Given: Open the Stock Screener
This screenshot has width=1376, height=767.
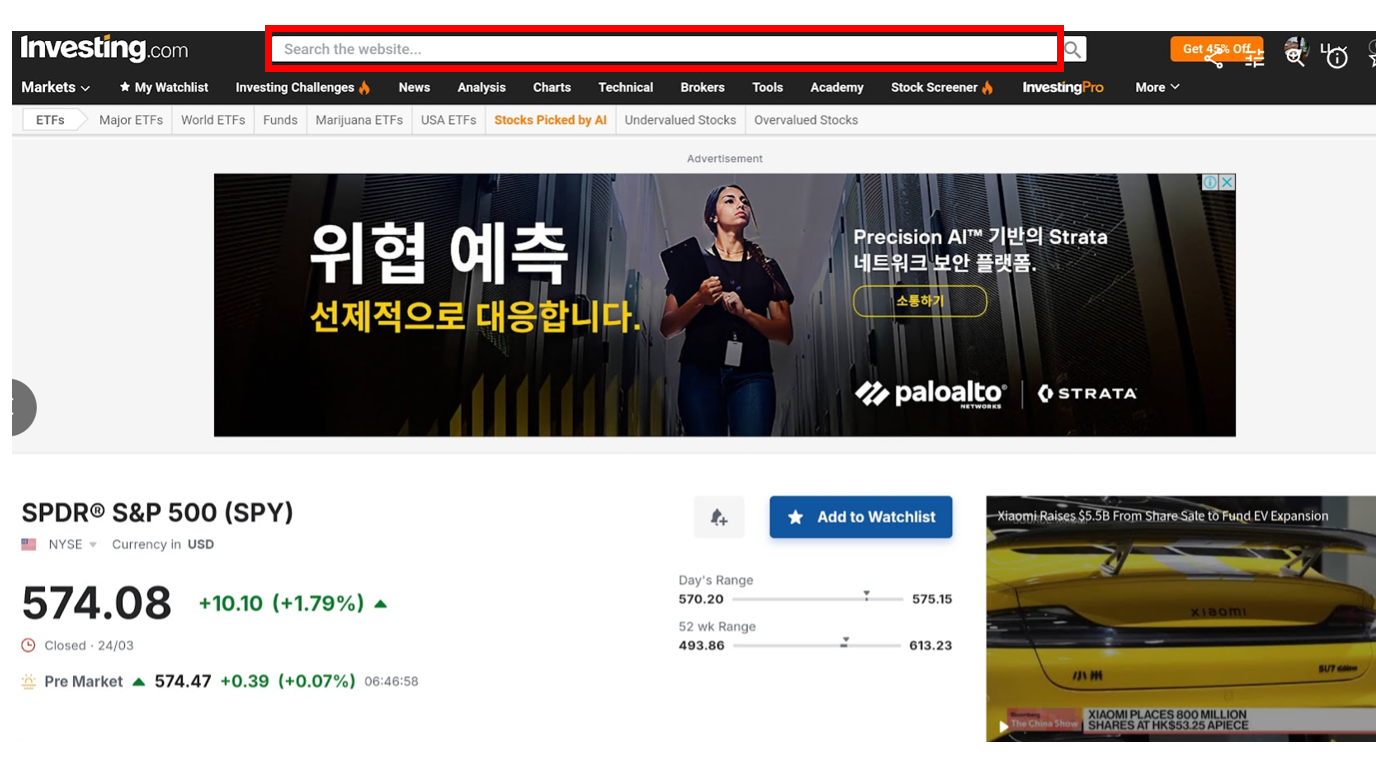Looking at the screenshot, I should tap(942, 87).
